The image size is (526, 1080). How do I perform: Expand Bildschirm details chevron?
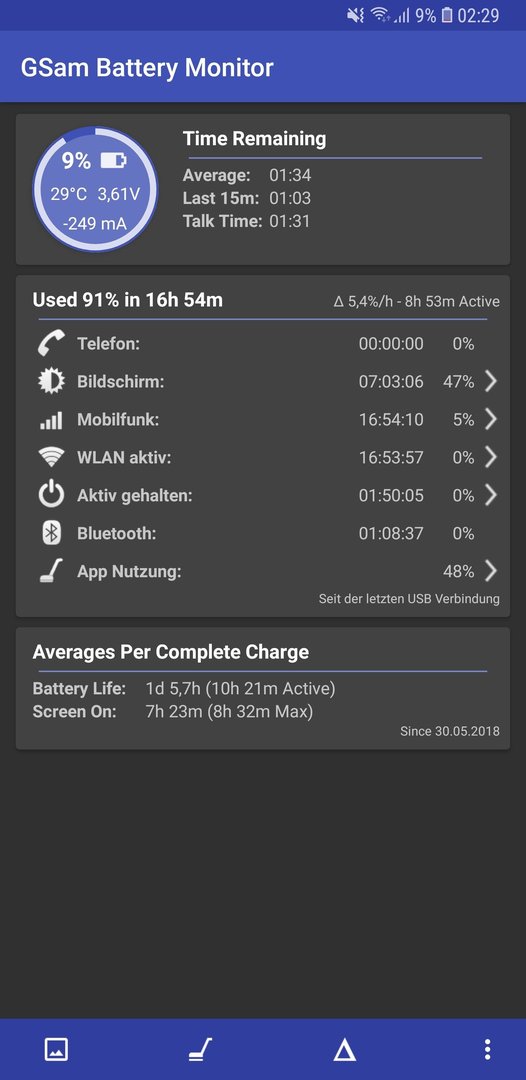tap(490, 381)
